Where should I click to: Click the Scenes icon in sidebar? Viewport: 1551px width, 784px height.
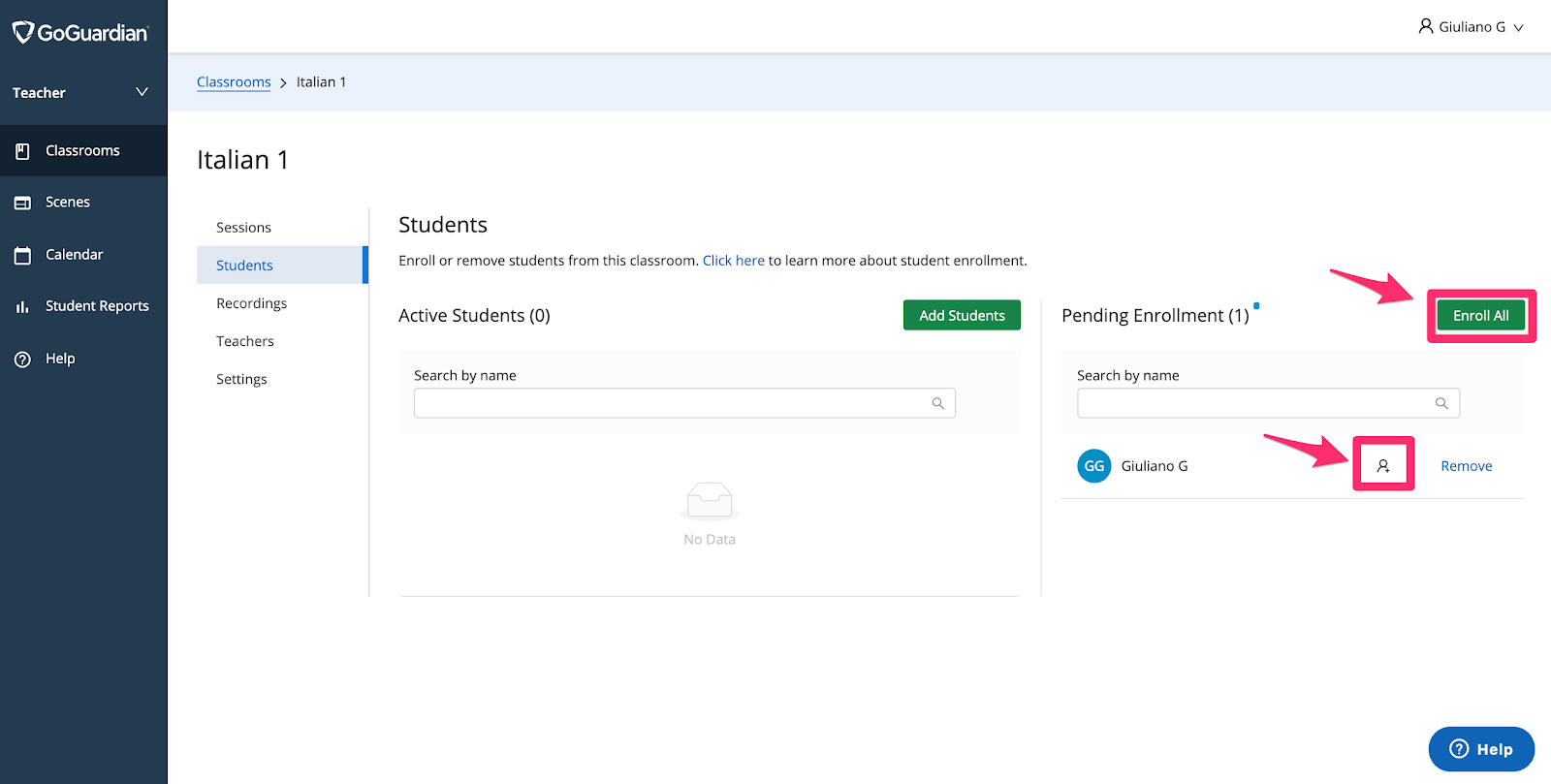22,203
